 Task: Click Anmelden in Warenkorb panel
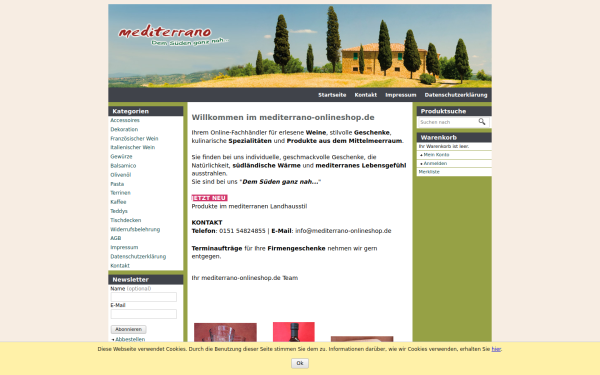[435, 163]
